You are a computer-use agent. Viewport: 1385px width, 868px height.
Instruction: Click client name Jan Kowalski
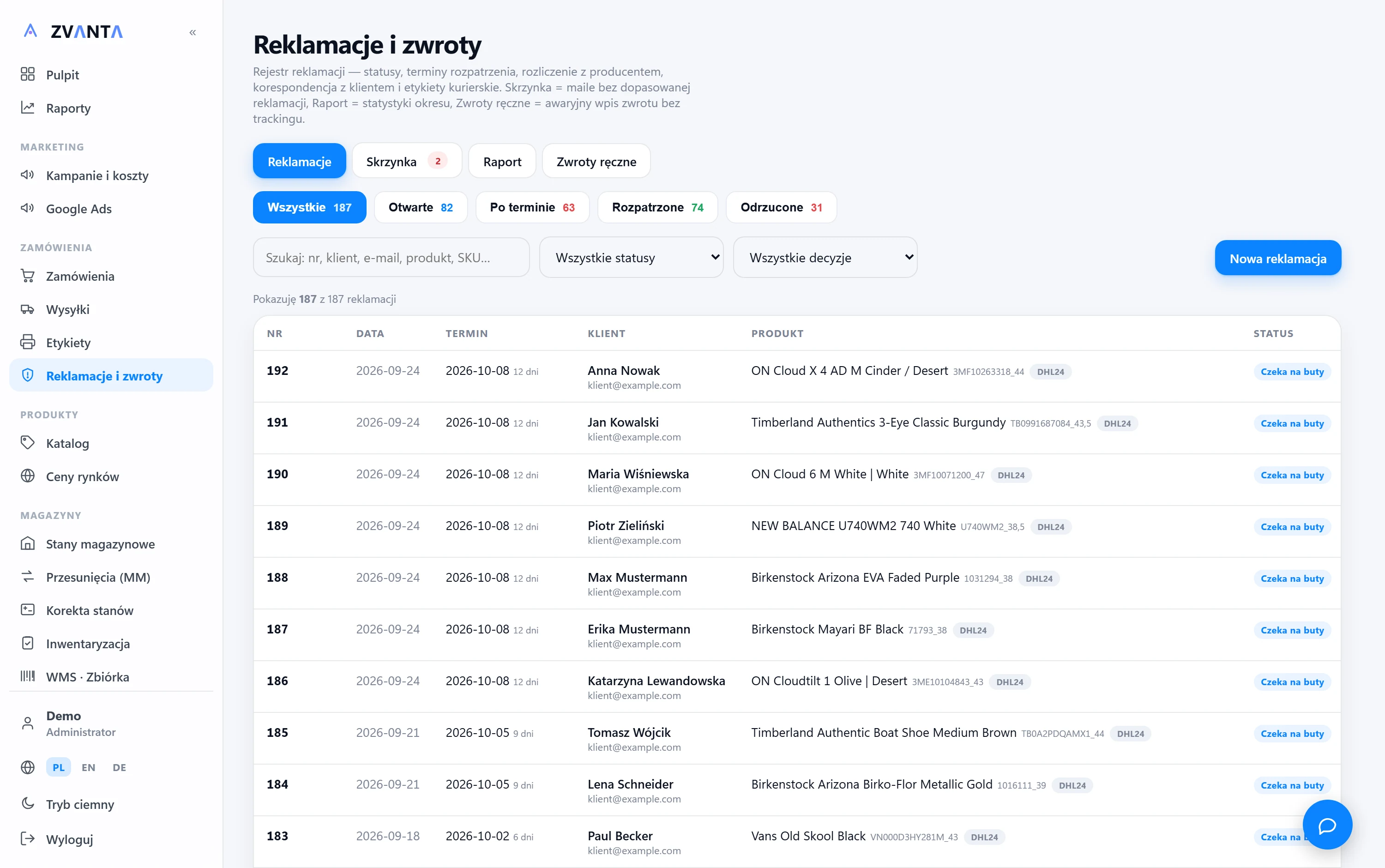point(623,422)
